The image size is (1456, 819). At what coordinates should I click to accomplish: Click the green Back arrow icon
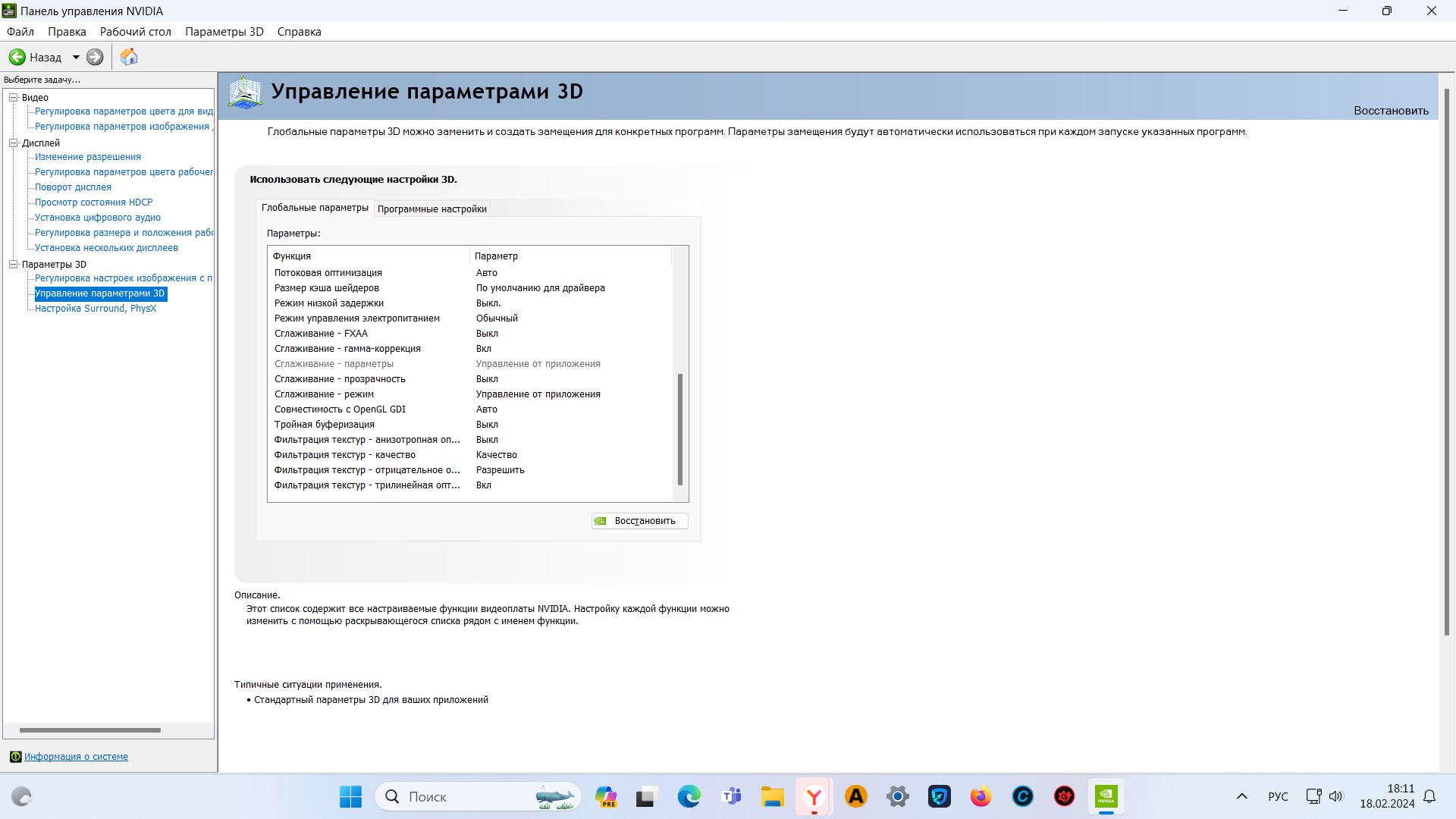click(x=17, y=57)
